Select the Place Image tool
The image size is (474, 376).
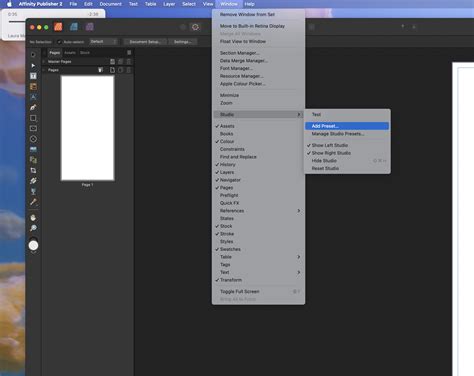point(33,149)
